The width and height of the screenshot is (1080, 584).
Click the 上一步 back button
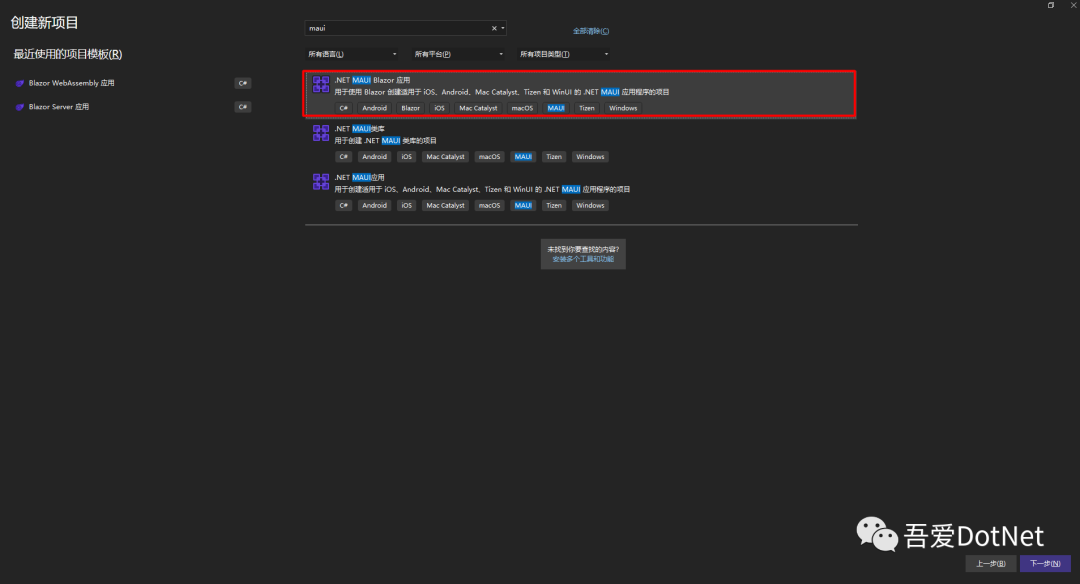pos(990,563)
